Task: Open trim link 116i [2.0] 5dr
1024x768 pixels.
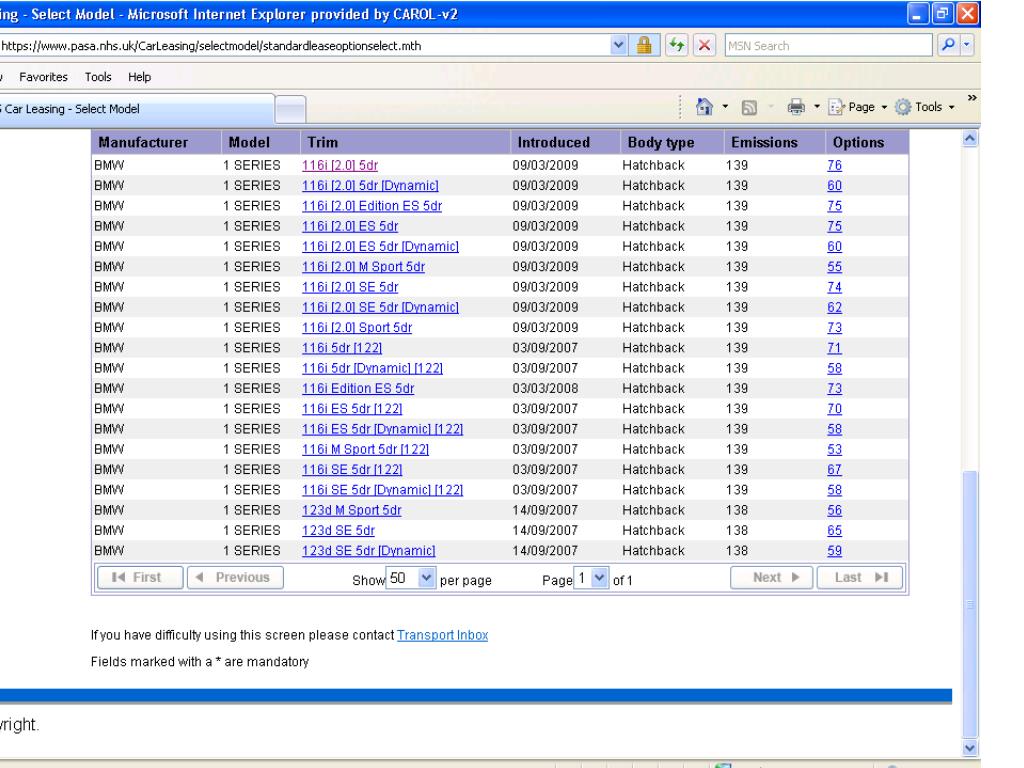Action: (x=340, y=165)
